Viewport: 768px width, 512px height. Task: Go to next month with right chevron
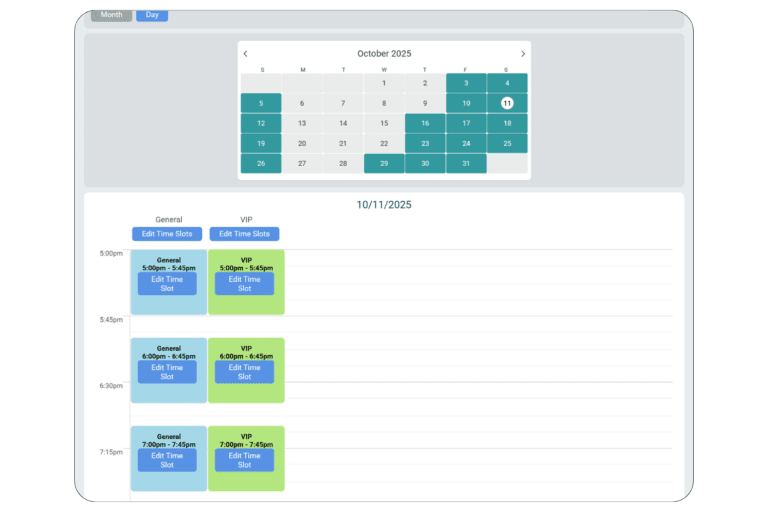point(522,54)
